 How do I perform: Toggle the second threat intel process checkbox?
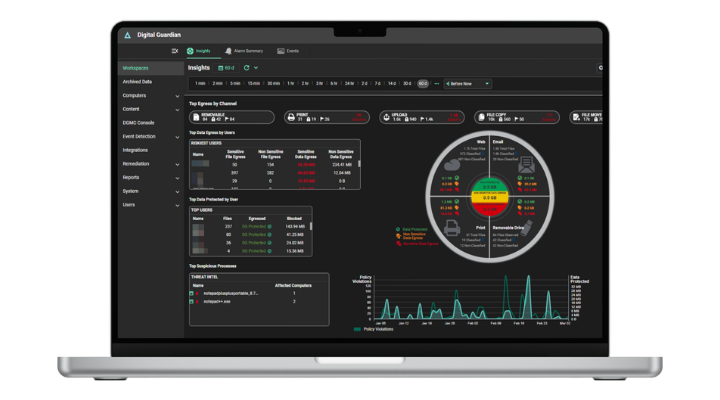[x=193, y=300]
